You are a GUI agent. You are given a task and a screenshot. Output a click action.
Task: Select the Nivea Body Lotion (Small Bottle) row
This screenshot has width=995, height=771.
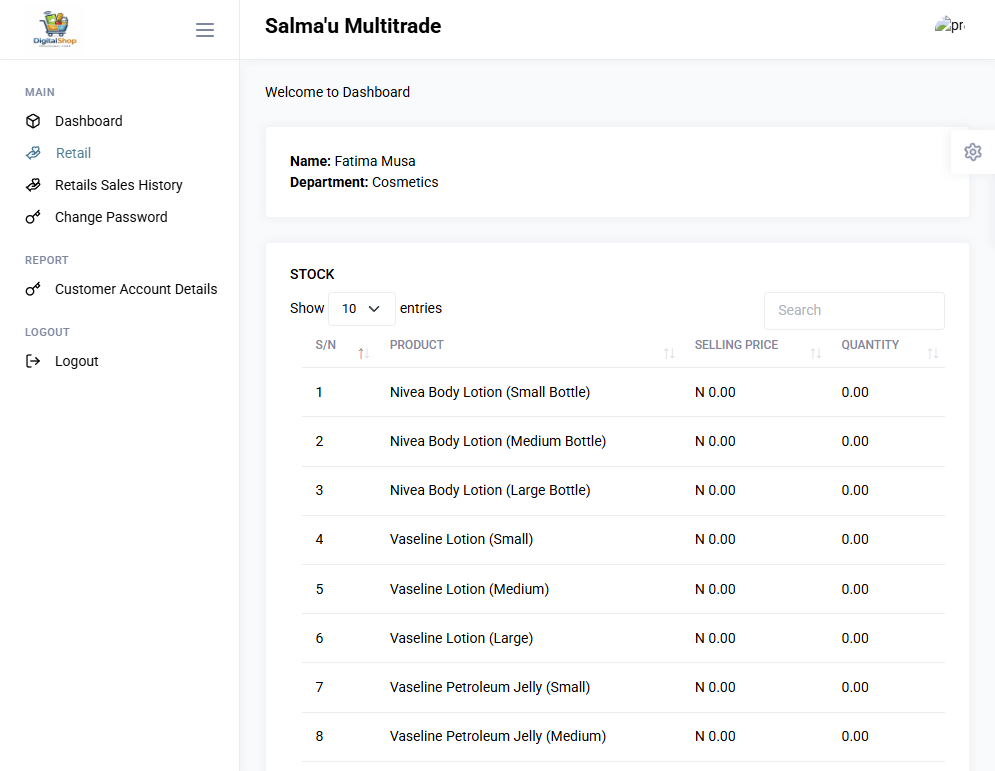point(623,392)
